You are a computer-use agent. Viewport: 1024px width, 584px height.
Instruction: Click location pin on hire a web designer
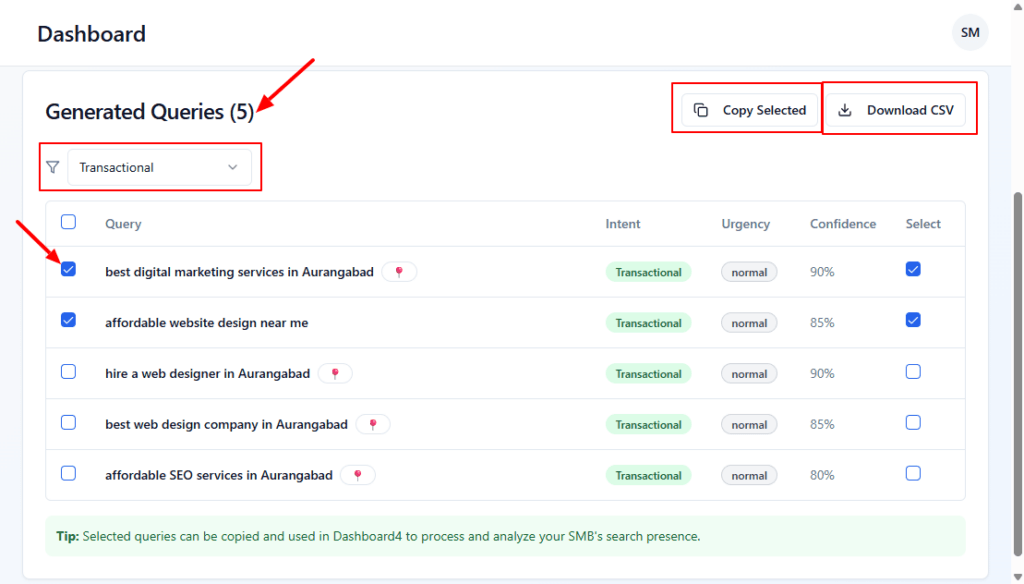coord(335,374)
